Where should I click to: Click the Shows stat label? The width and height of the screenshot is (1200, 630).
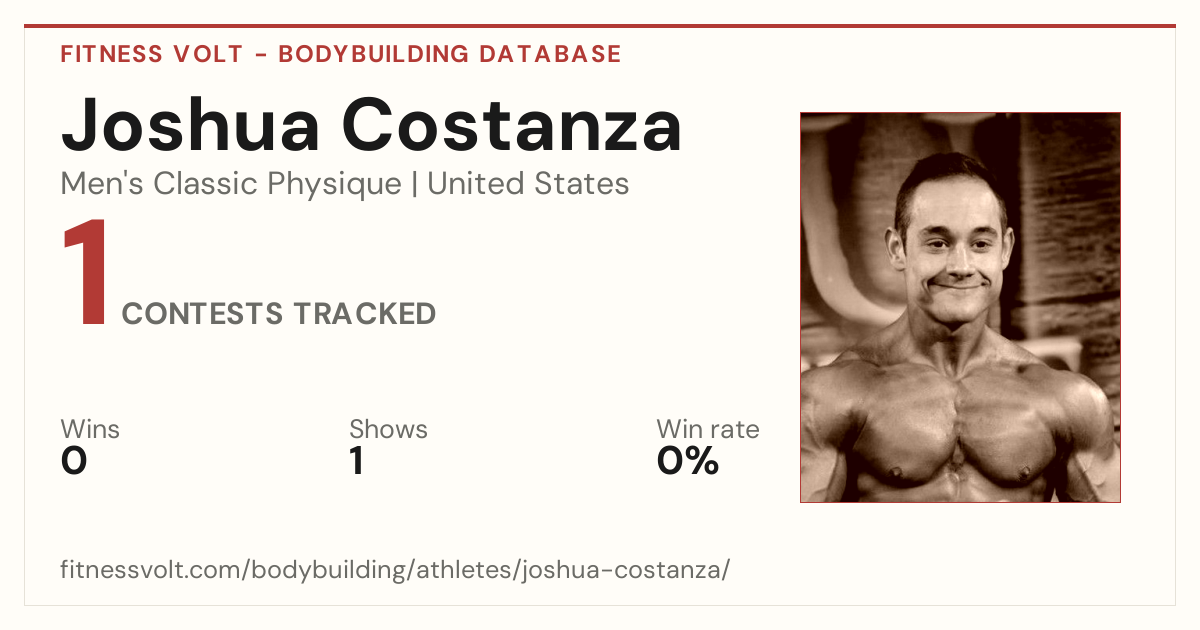tap(388, 429)
